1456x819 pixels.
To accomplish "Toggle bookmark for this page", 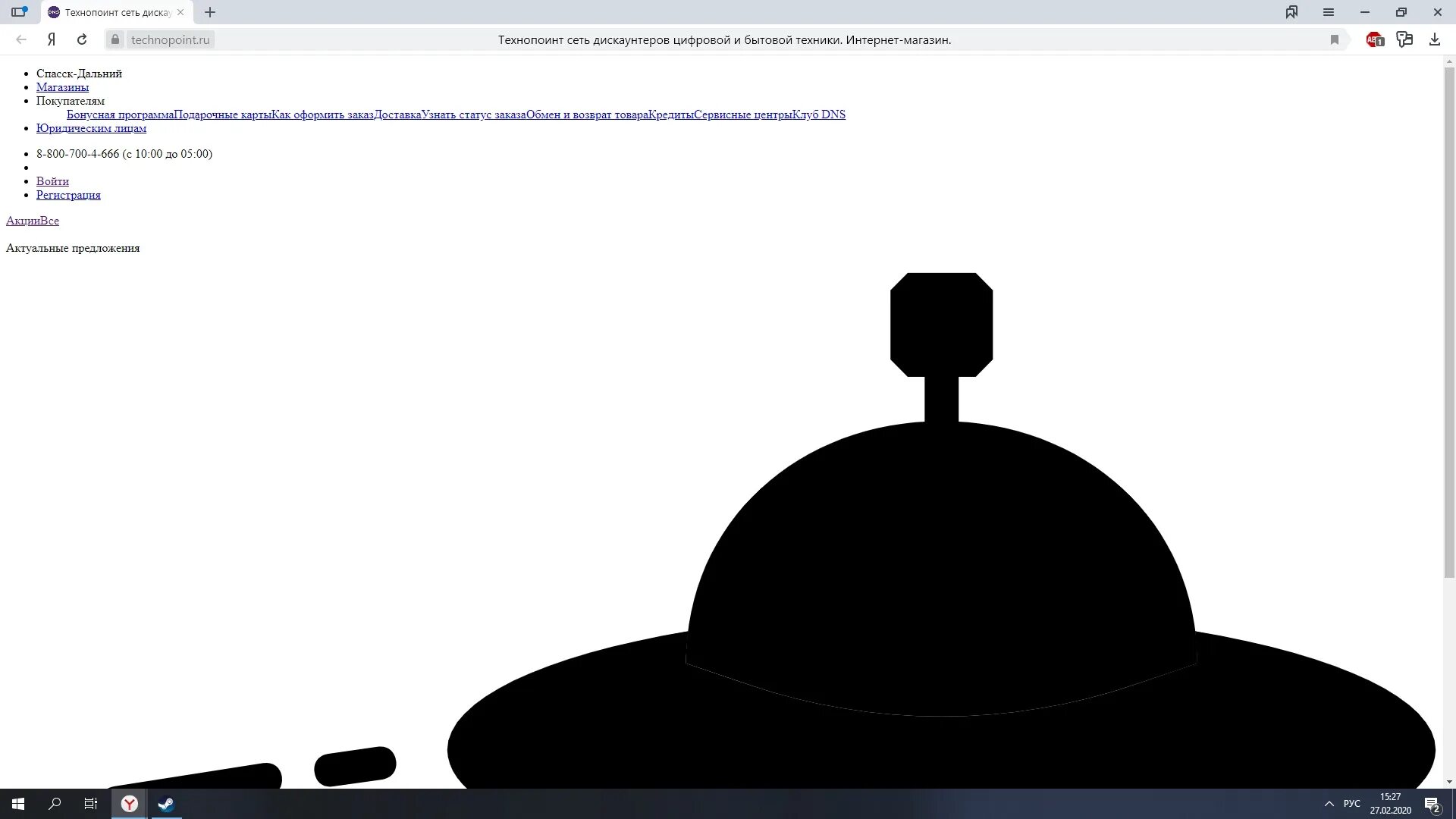I will (1335, 39).
